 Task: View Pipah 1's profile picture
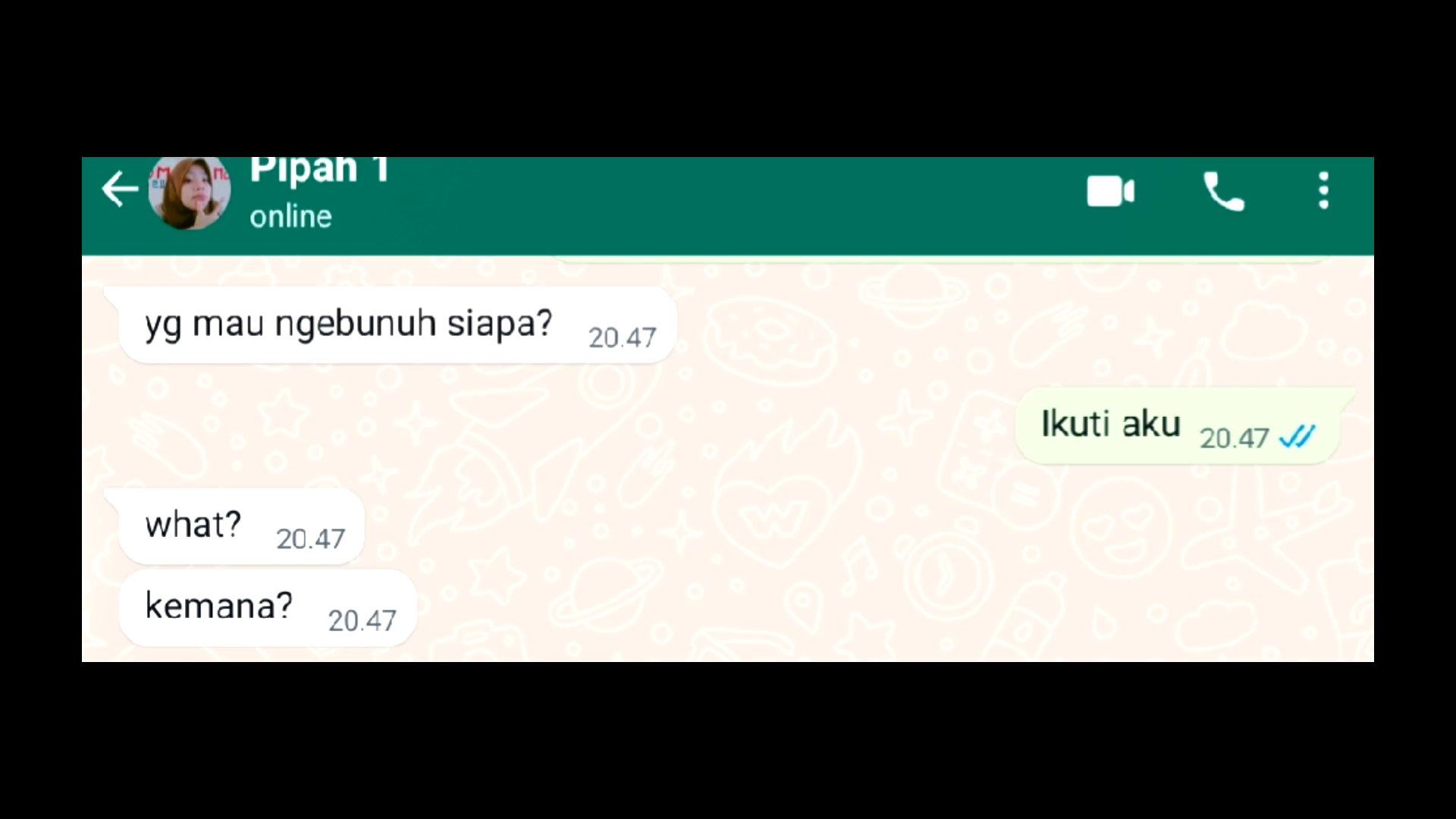190,193
